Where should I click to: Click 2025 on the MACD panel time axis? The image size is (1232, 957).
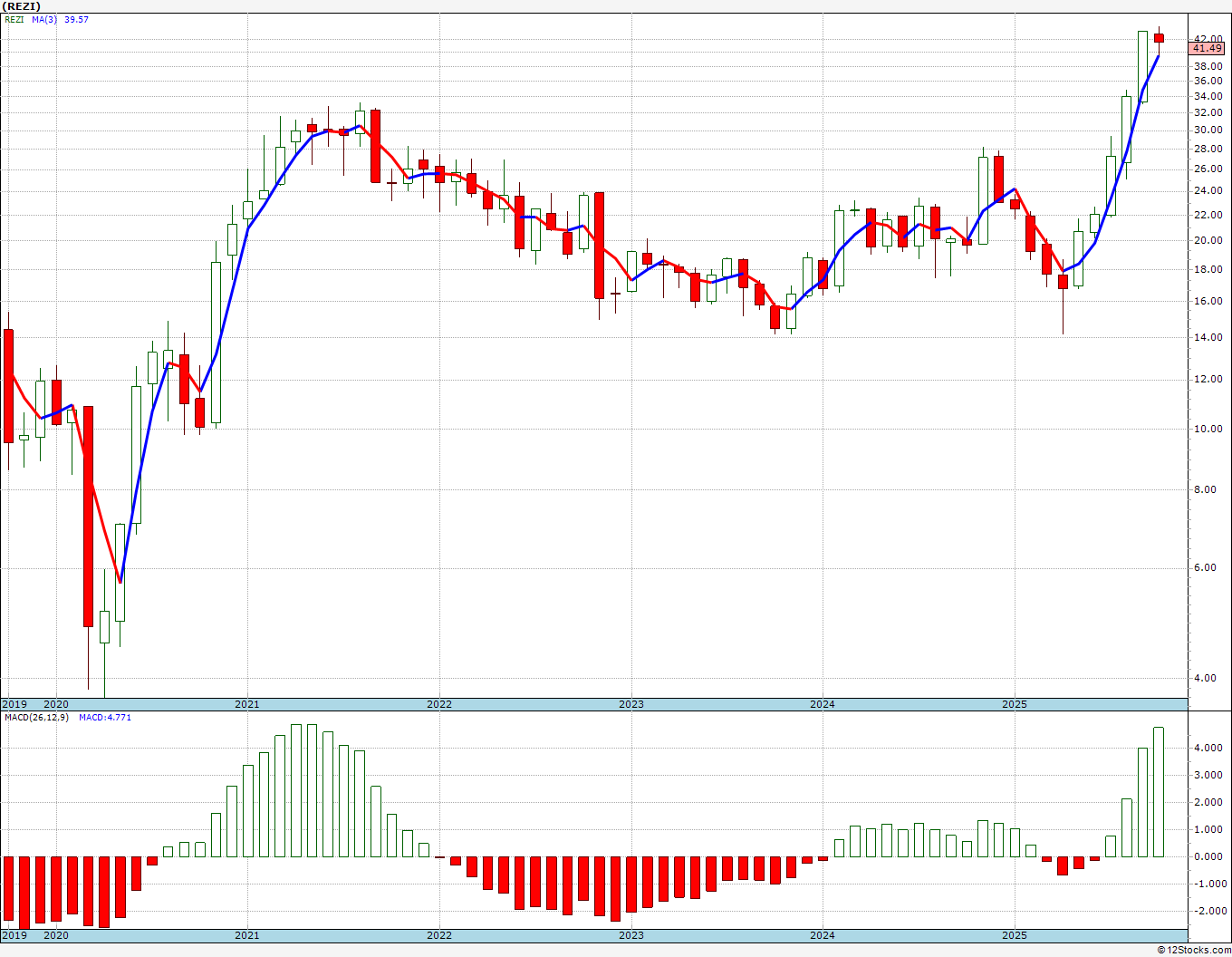coord(1015,935)
